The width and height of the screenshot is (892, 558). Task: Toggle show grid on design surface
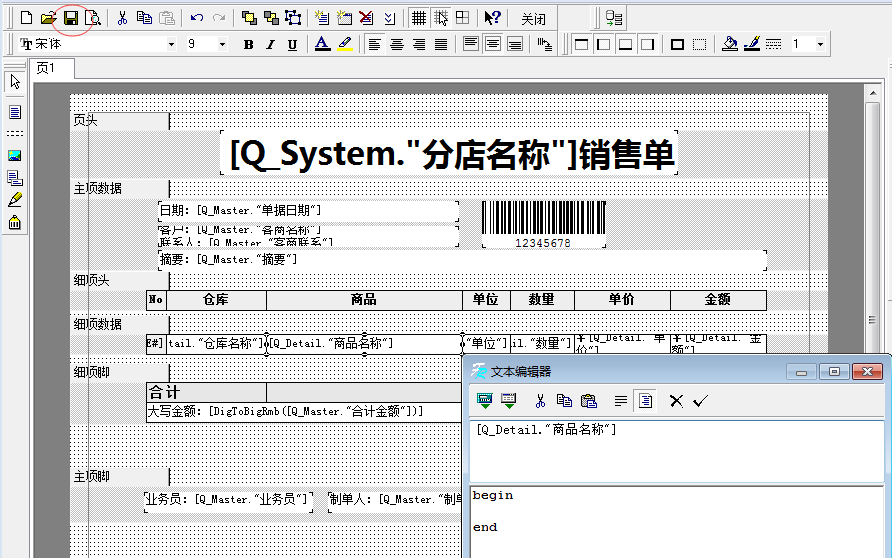tap(419, 18)
